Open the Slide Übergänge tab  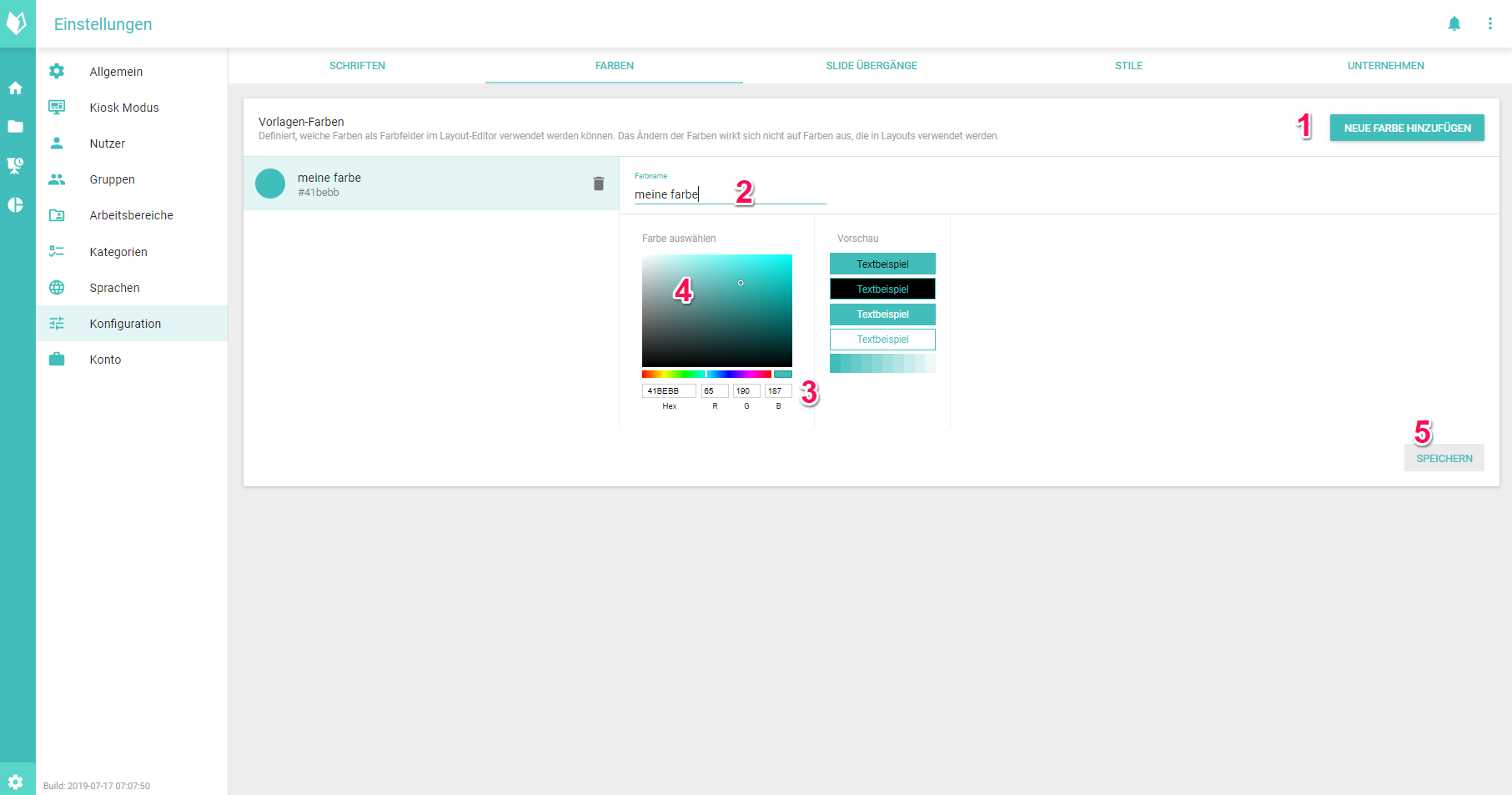[871, 66]
